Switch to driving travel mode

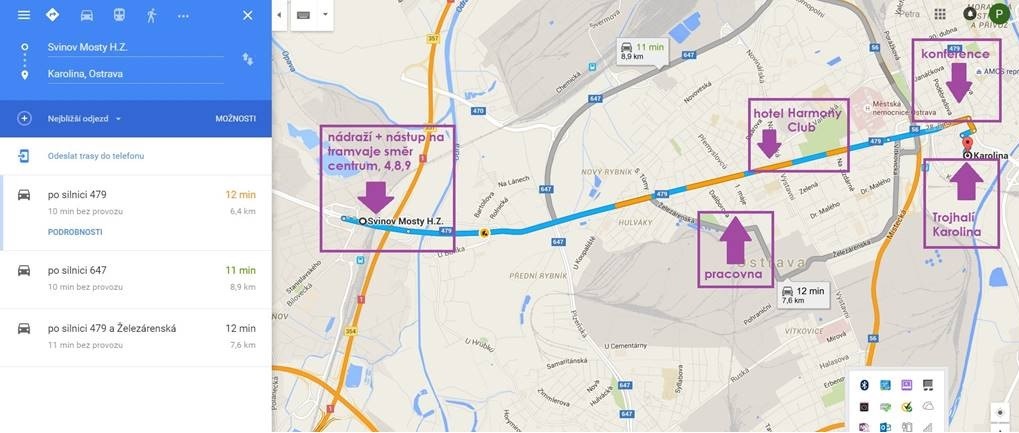coord(86,15)
